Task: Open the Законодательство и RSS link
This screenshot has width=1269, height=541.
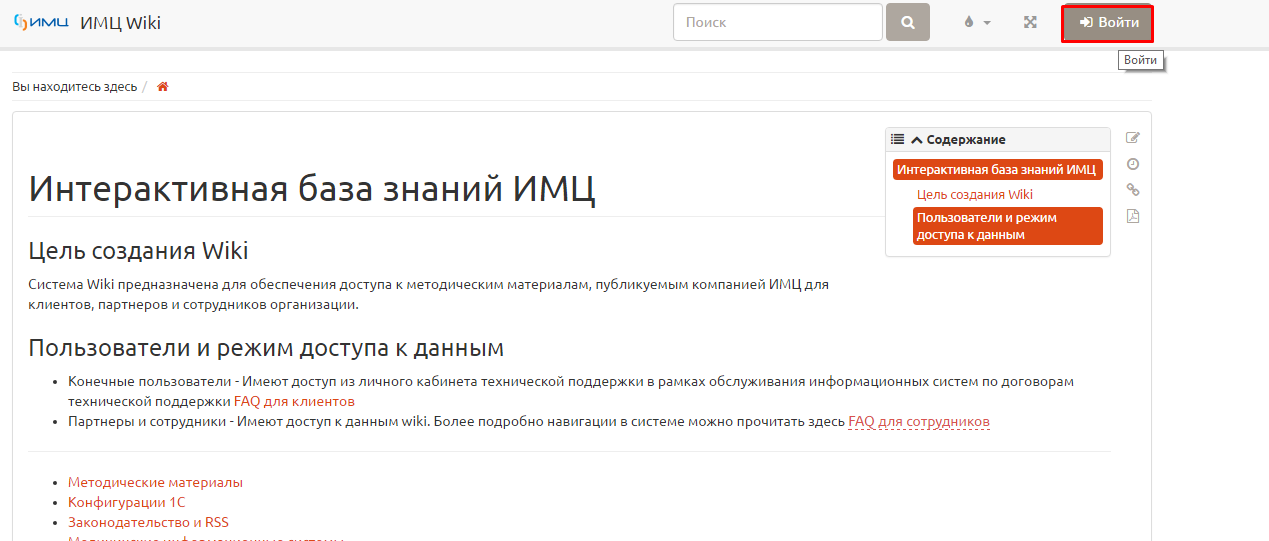Action: [x=148, y=522]
